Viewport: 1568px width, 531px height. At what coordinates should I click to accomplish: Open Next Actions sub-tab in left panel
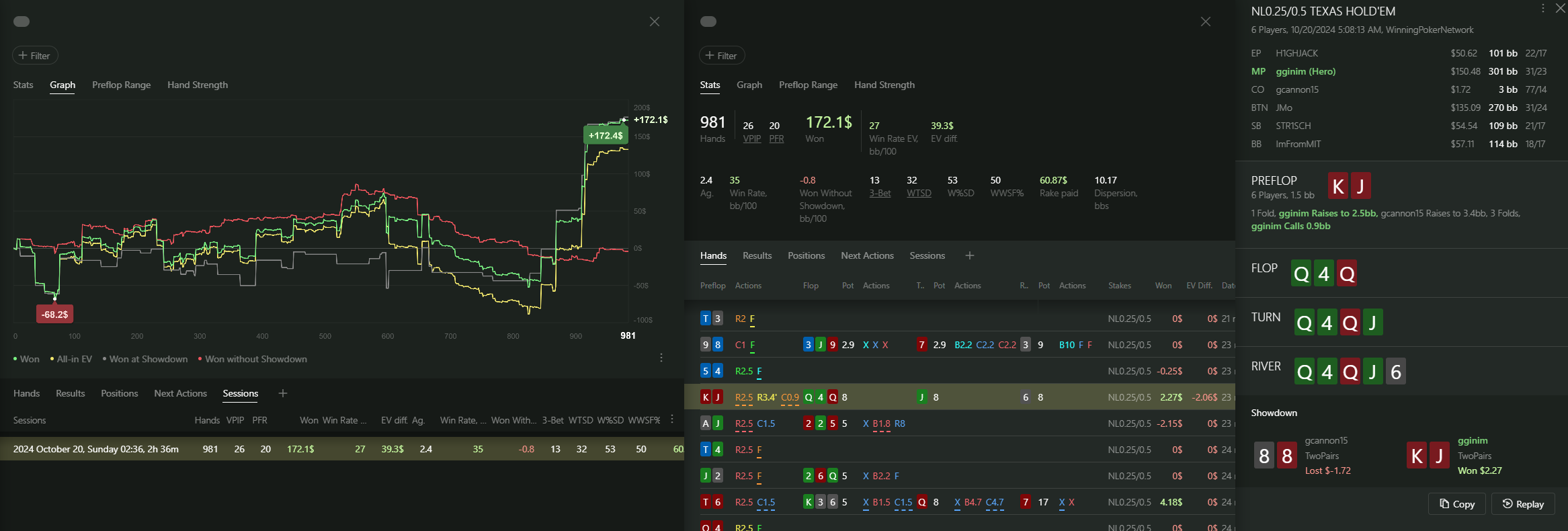click(180, 393)
